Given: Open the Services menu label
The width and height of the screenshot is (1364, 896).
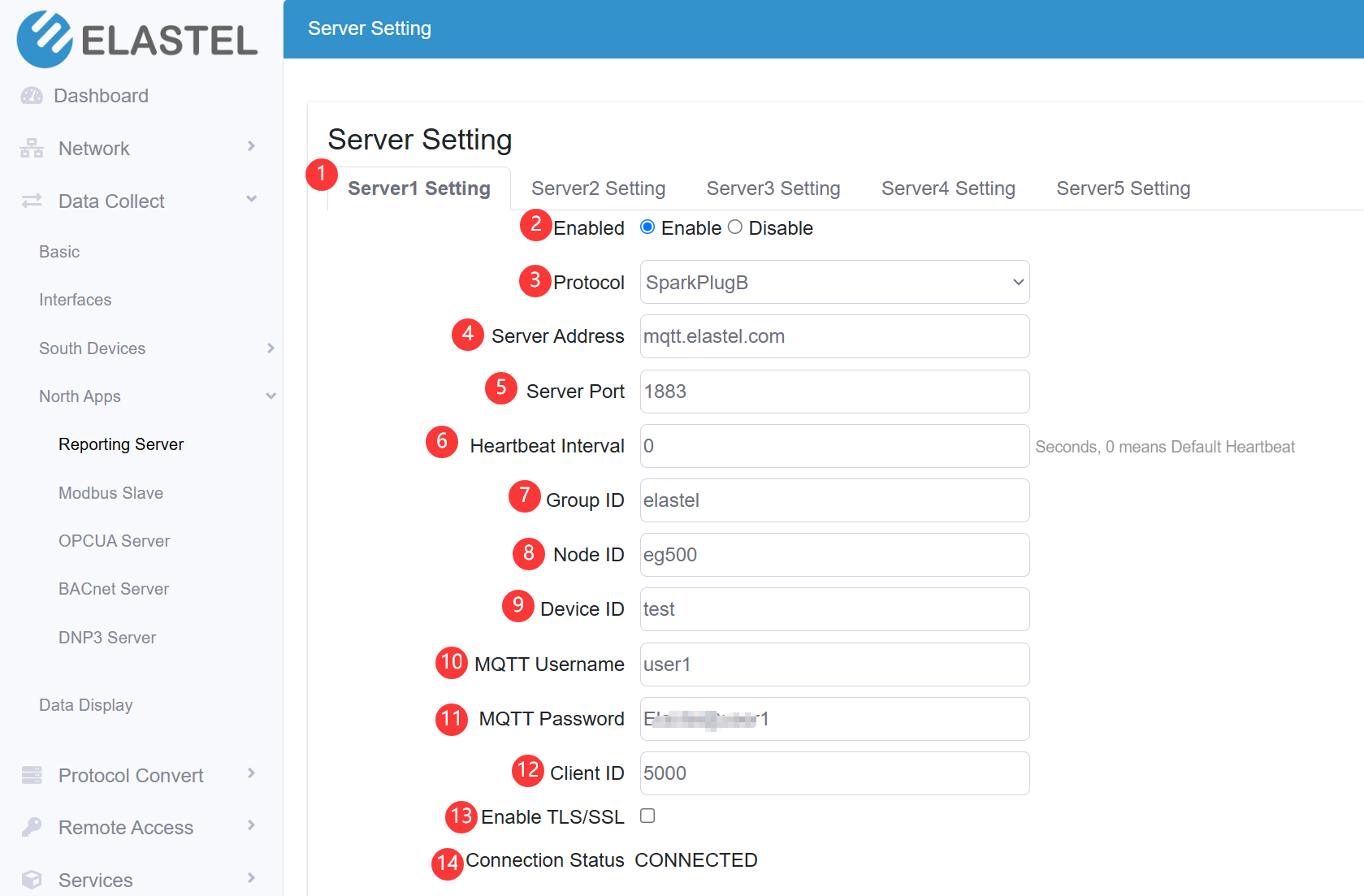Looking at the screenshot, I should tap(96, 881).
